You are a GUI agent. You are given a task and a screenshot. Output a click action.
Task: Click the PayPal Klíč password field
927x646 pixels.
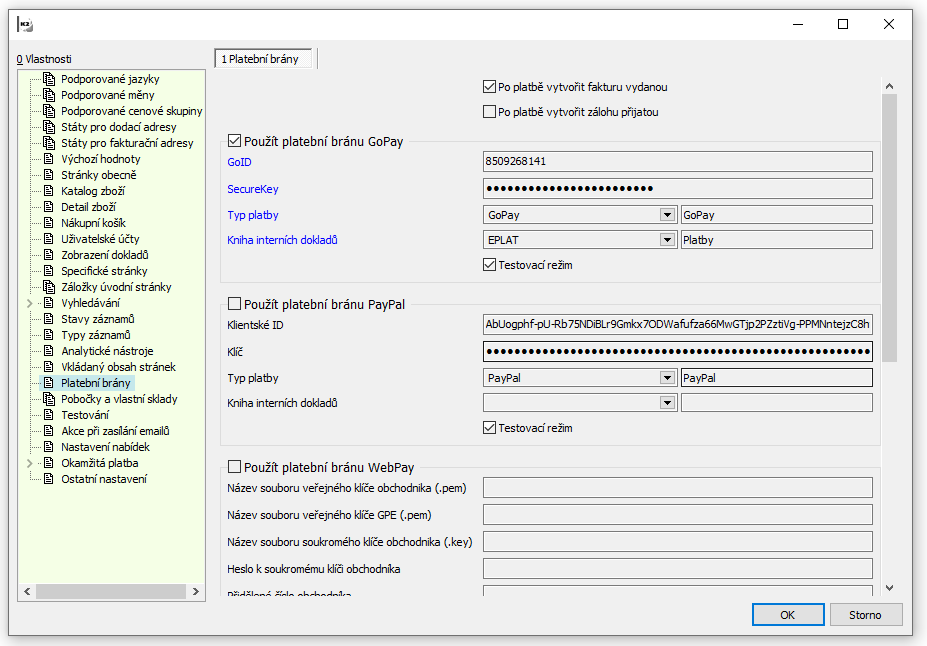click(678, 351)
